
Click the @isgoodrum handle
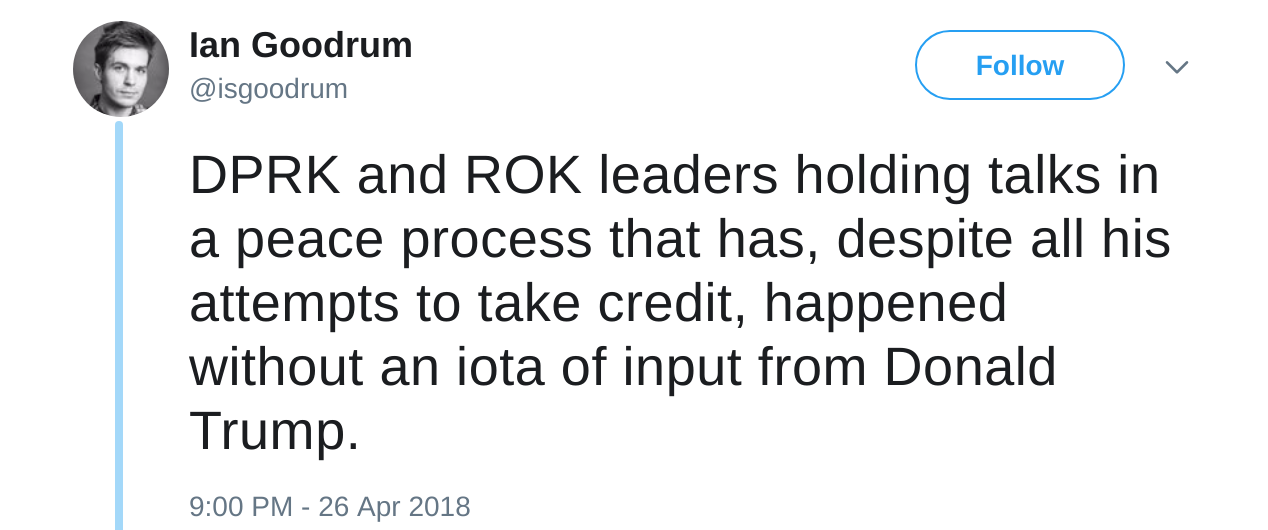(x=268, y=89)
